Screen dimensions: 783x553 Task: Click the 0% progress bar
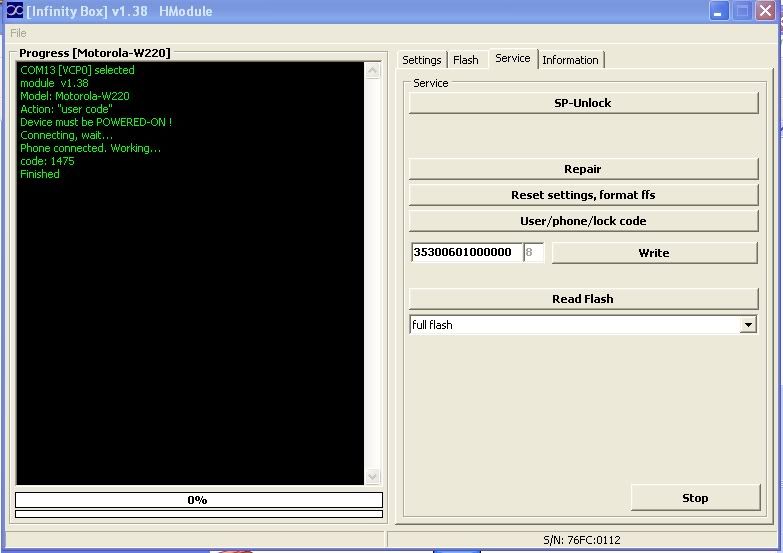[x=199, y=500]
